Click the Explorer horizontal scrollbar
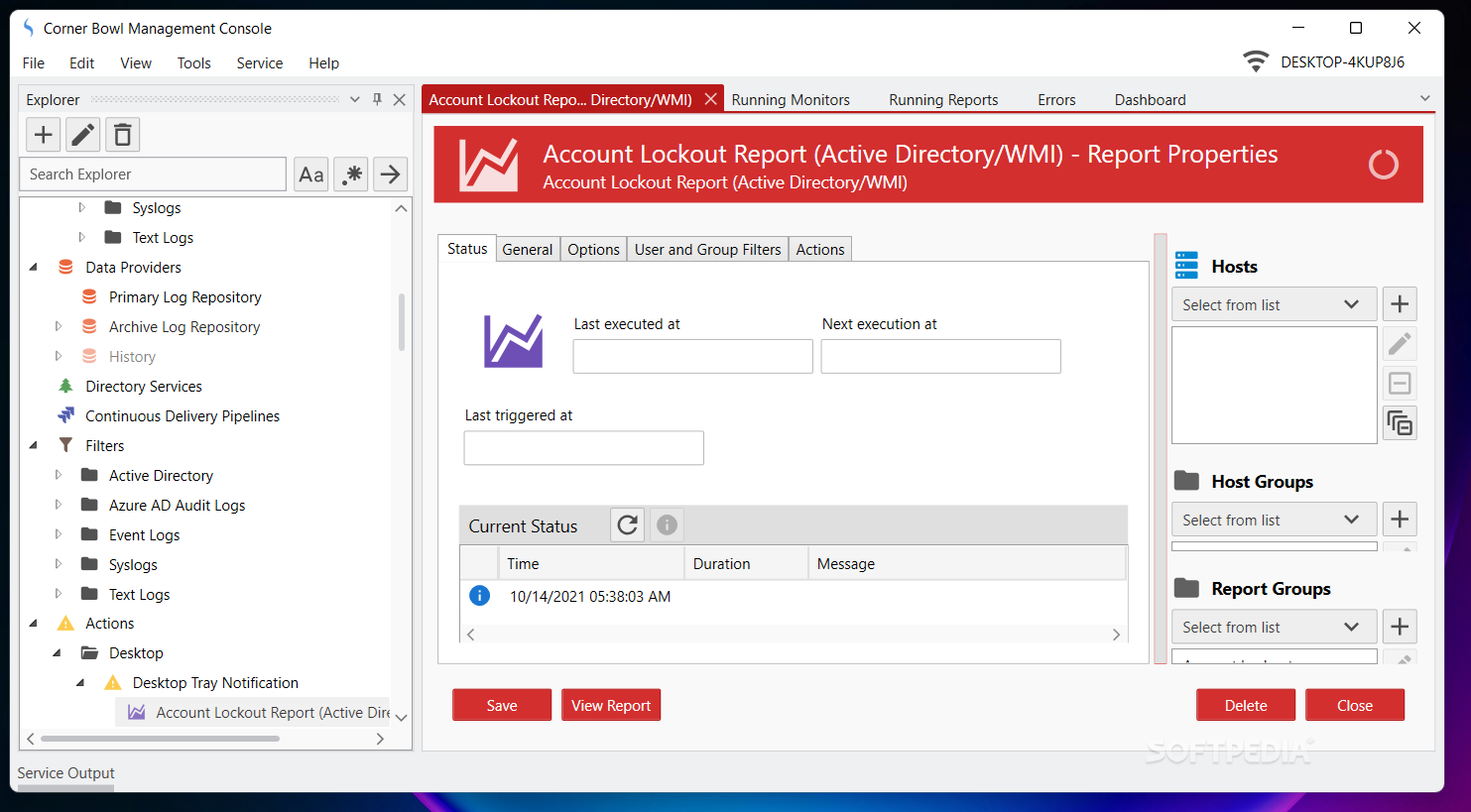Screen dimensions: 1471x812 point(160,739)
